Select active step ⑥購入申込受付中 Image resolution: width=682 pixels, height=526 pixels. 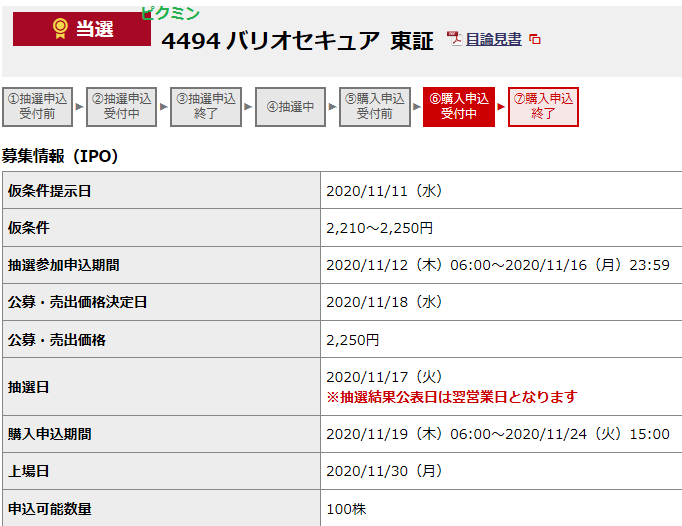pos(459,107)
